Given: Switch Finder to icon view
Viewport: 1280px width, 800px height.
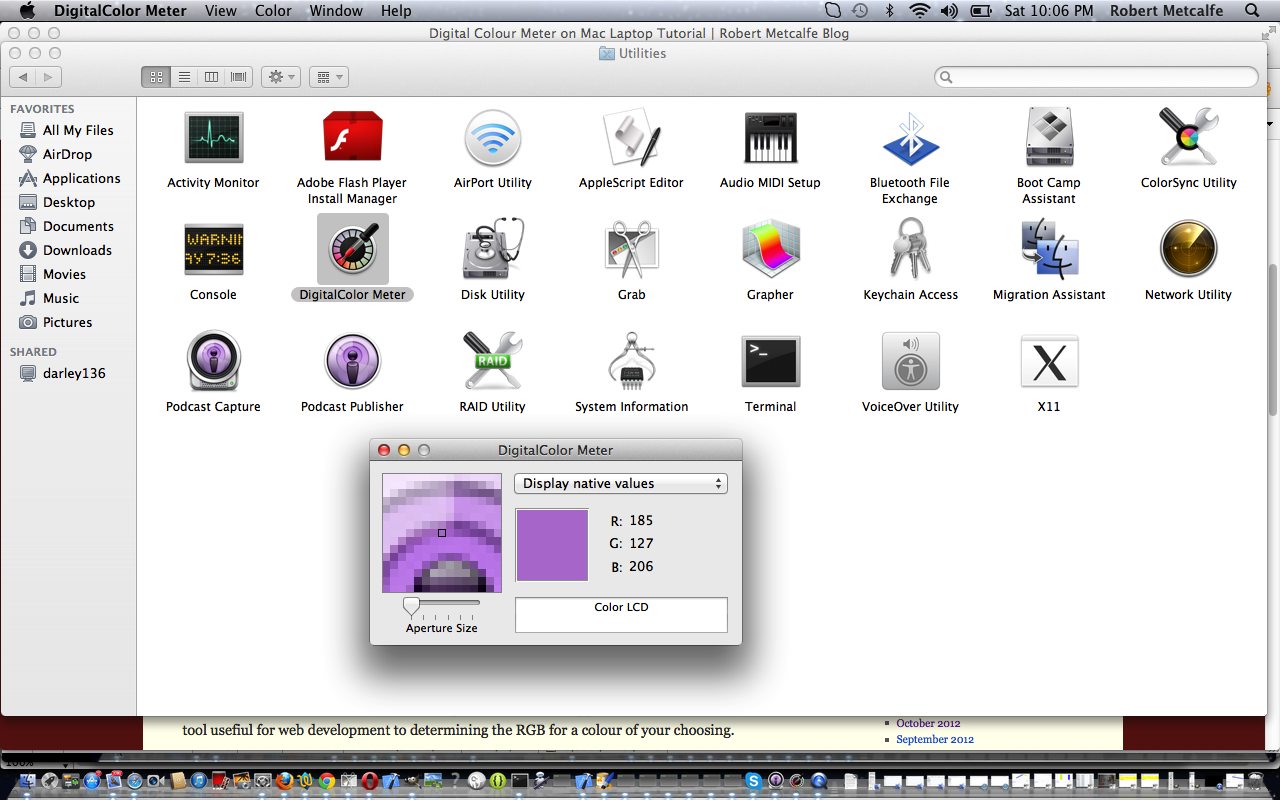Looking at the screenshot, I should pos(156,77).
